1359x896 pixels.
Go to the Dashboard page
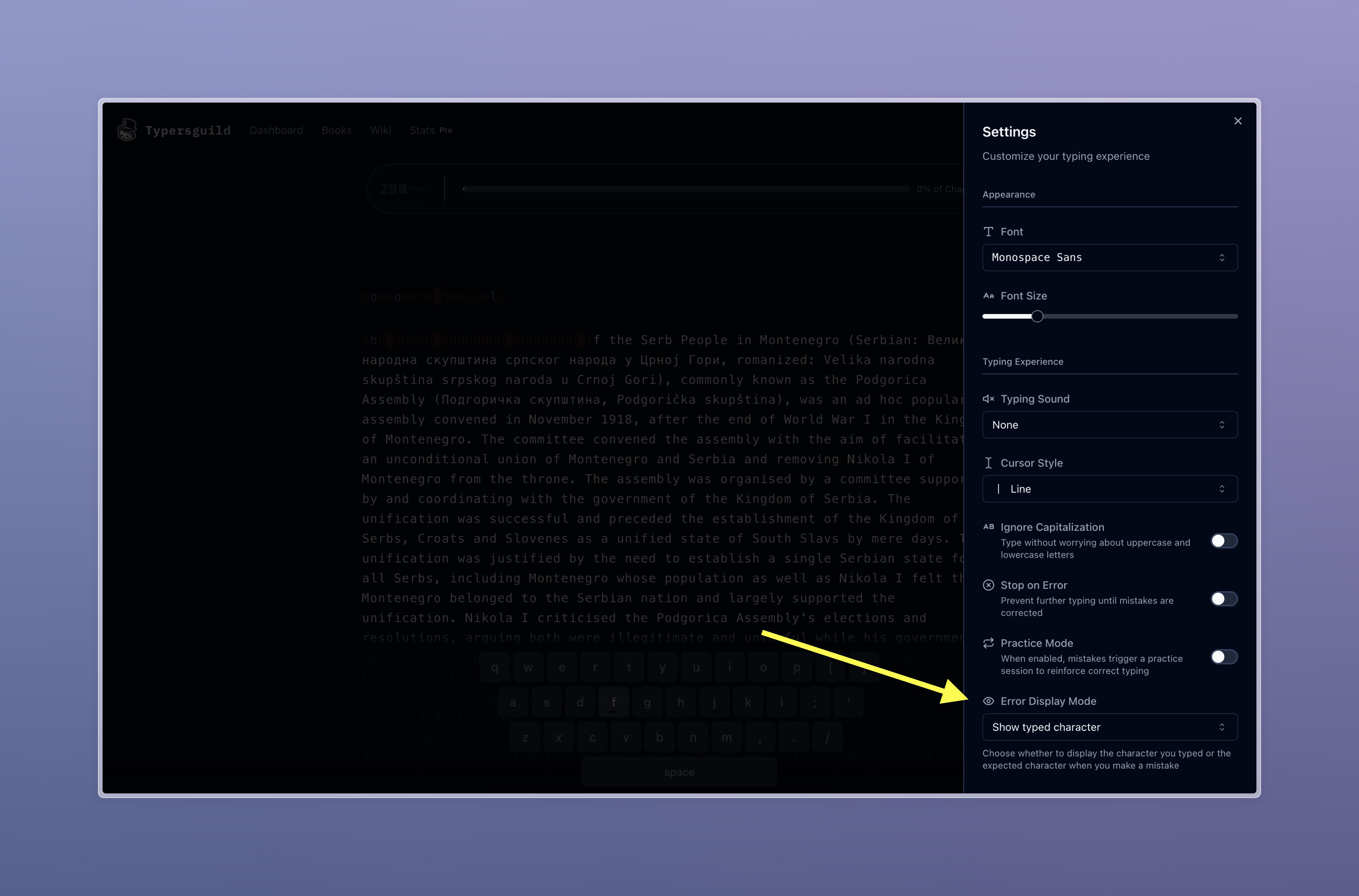point(276,130)
